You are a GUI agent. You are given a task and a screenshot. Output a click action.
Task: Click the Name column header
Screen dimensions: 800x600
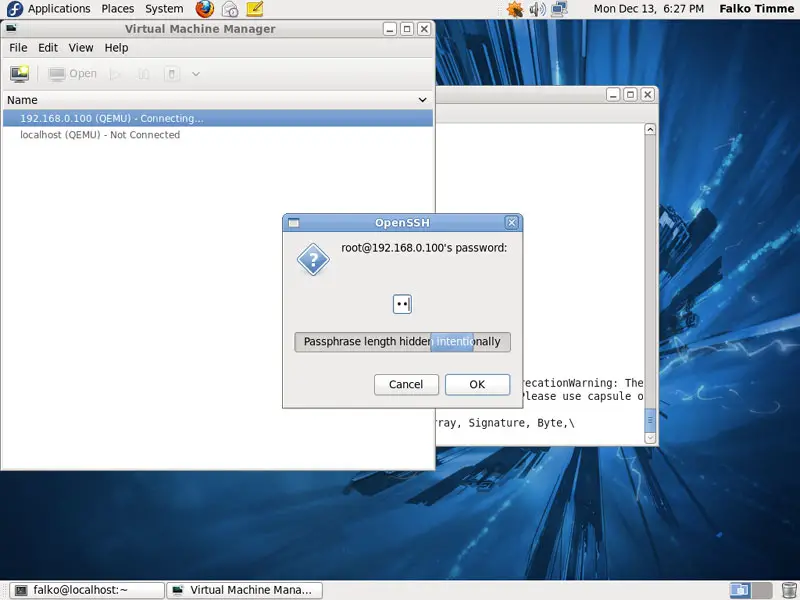(x=218, y=100)
